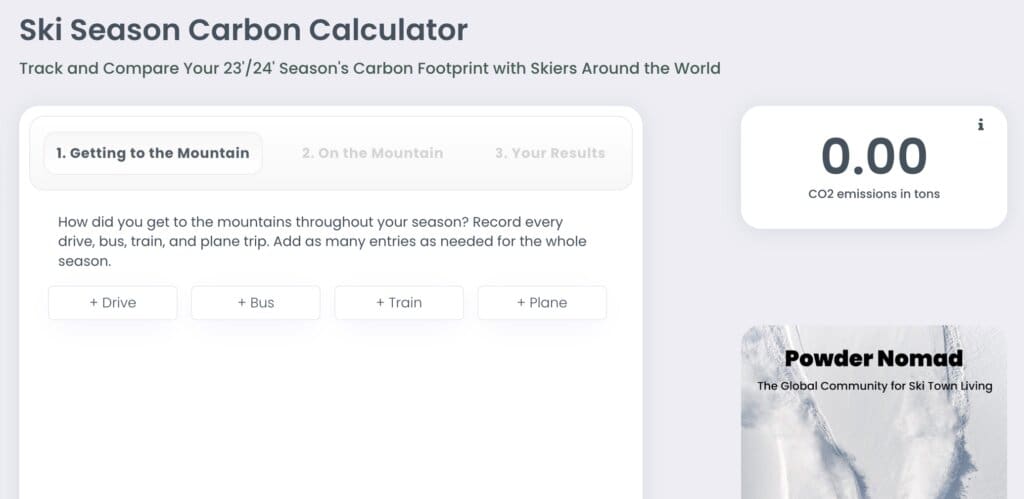Go to the Your Results tab
The width and height of the screenshot is (1024, 499).
click(x=549, y=153)
